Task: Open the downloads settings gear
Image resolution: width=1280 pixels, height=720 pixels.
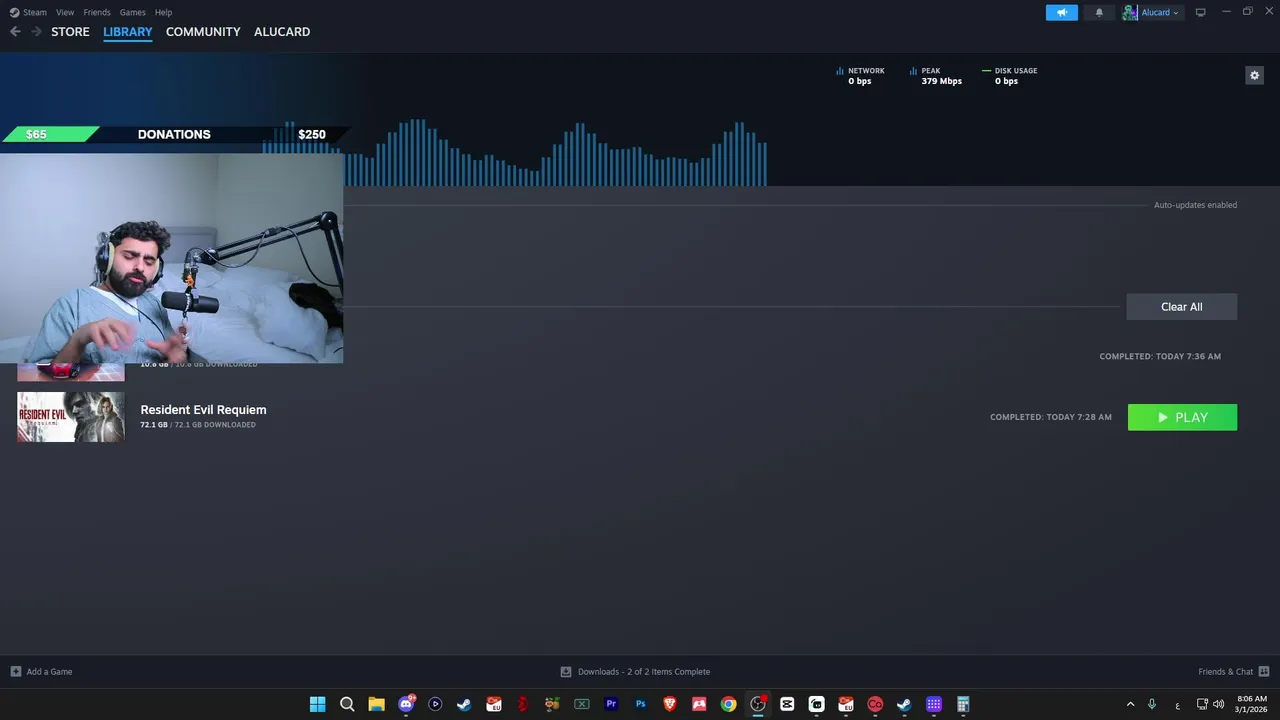Action: click(1254, 75)
